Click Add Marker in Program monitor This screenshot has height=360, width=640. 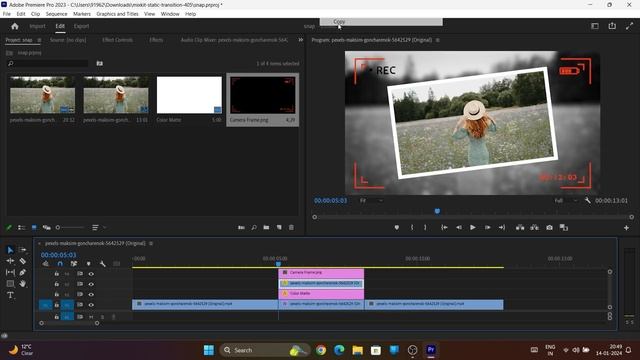tap(397, 228)
